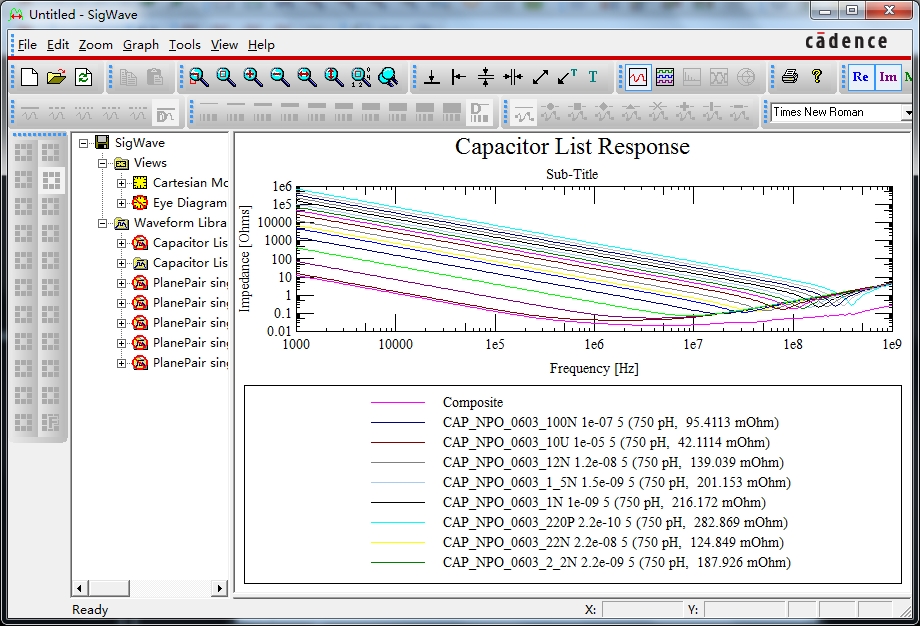Click the Zoom Fit magnifier icon
This screenshot has width=920, height=626.
tap(226, 77)
